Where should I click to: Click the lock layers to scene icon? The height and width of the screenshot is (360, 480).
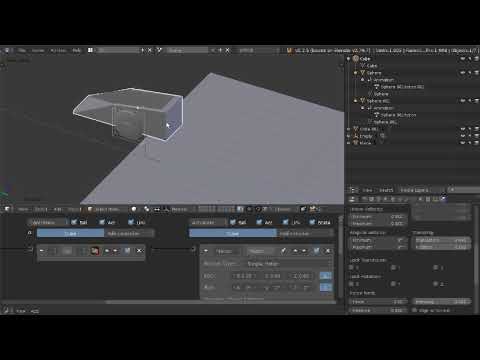(240, 209)
